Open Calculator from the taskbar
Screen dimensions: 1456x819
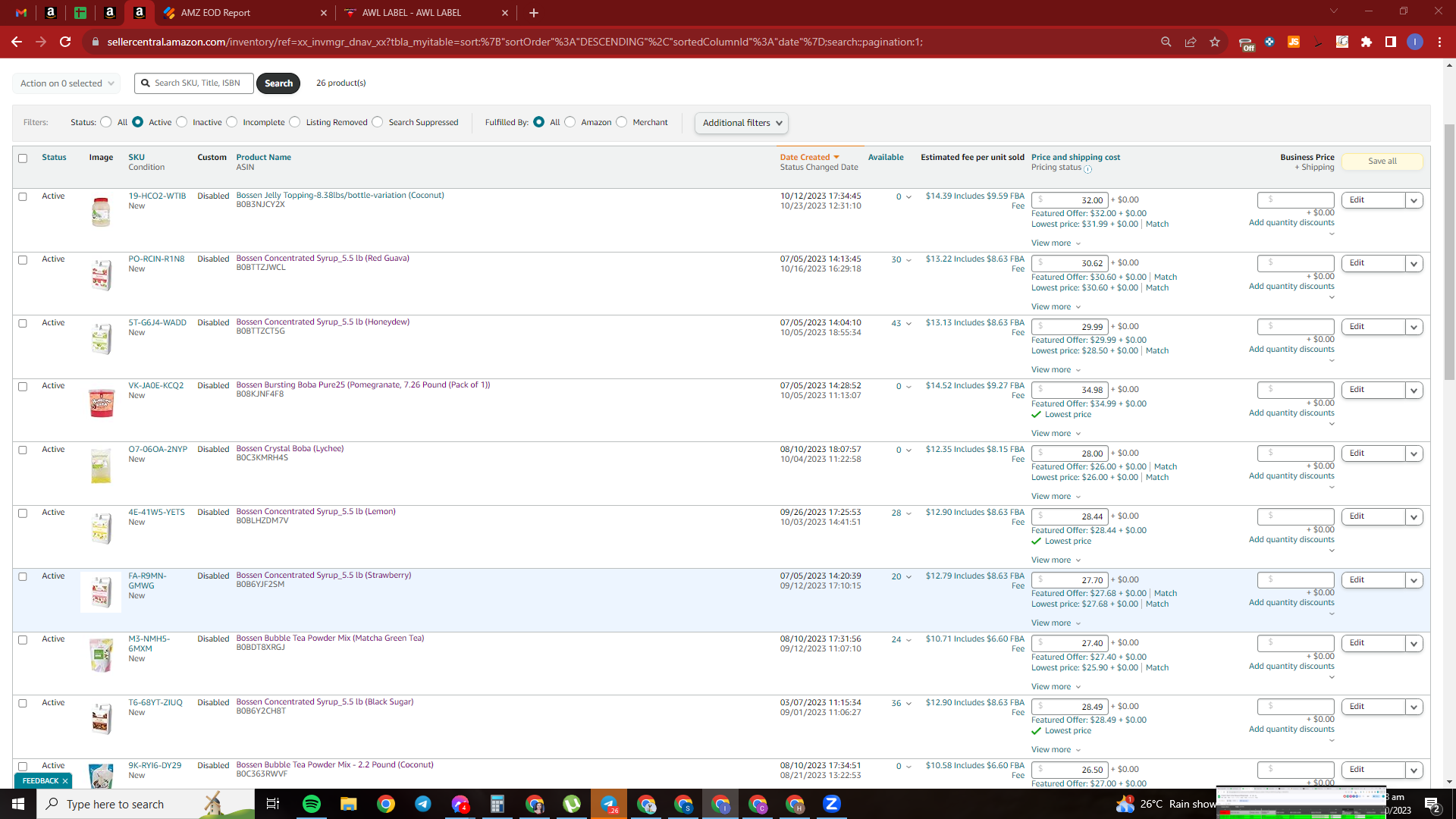click(497, 804)
